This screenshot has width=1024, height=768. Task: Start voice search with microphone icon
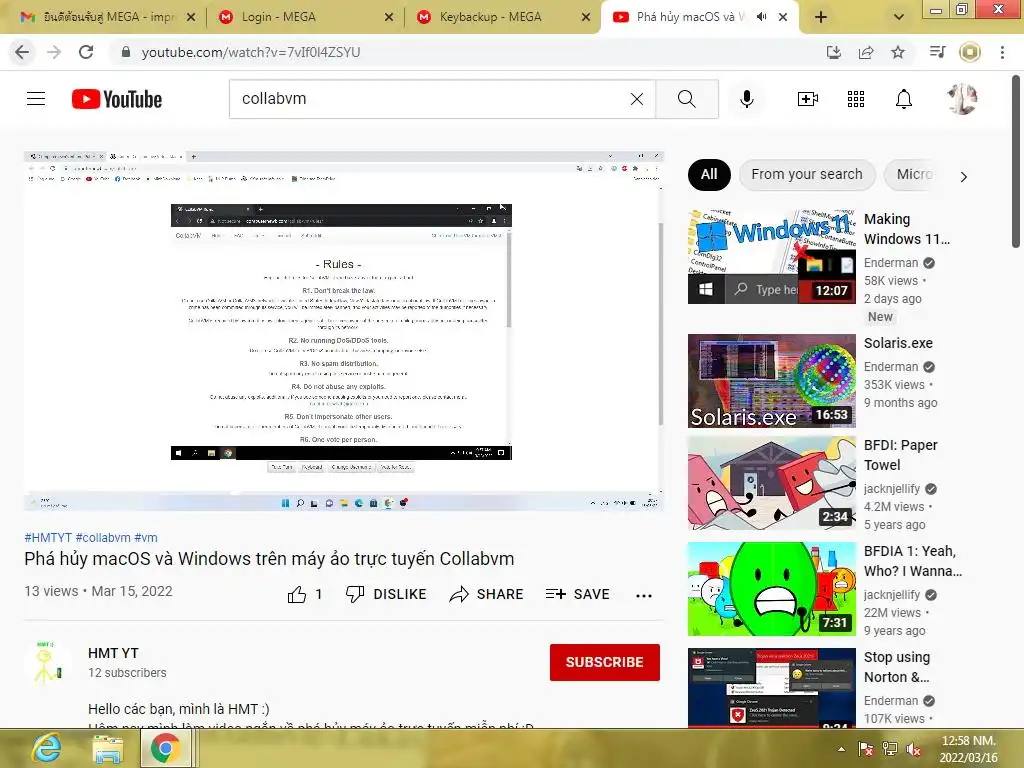tap(746, 99)
